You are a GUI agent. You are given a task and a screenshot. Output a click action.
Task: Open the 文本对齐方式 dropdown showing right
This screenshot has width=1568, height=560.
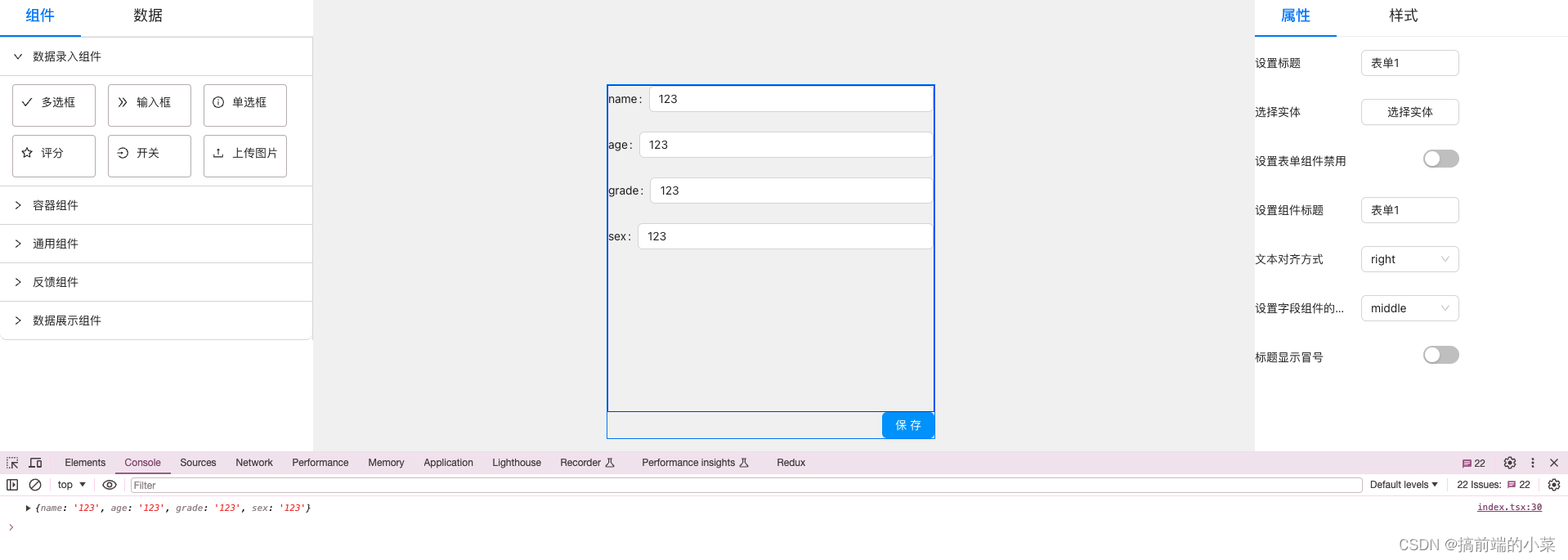pyautogui.click(x=1409, y=259)
